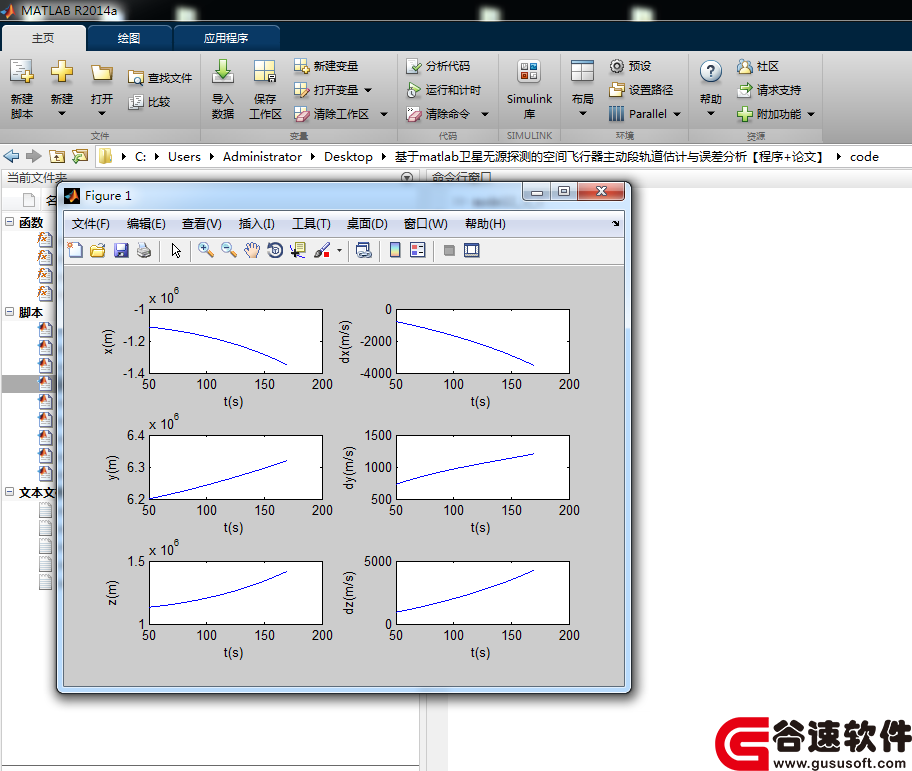Save the figure with the floppy disk icon
This screenshot has width=912, height=771.
pos(121,251)
